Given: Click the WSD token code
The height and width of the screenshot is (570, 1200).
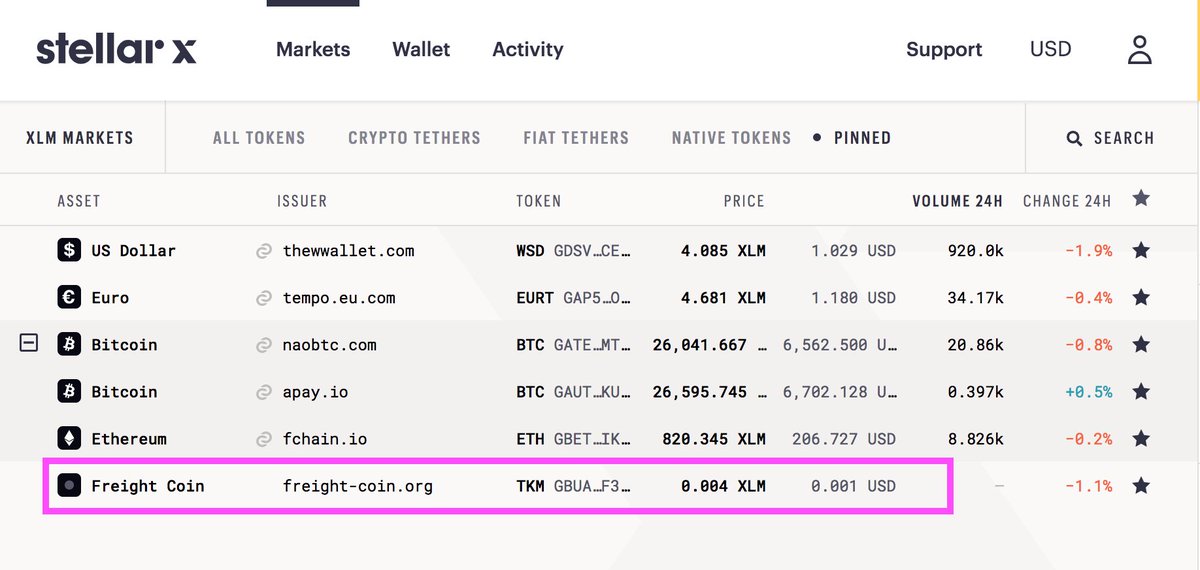Looking at the screenshot, I should (530, 251).
